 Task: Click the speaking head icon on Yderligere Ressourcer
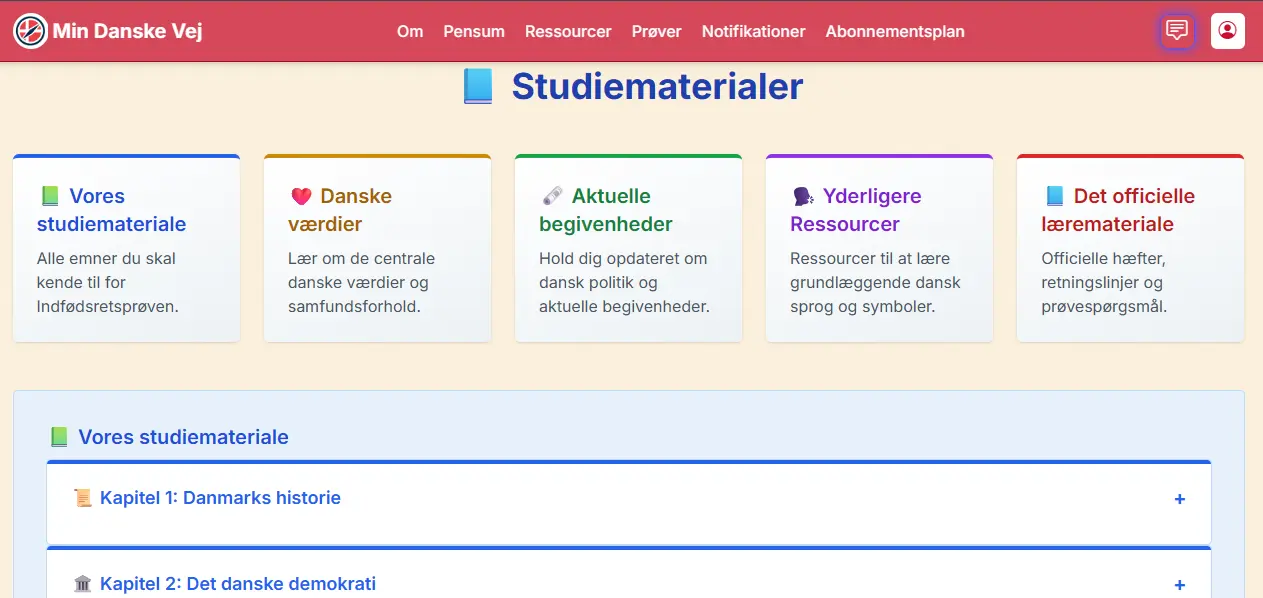tap(803, 196)
